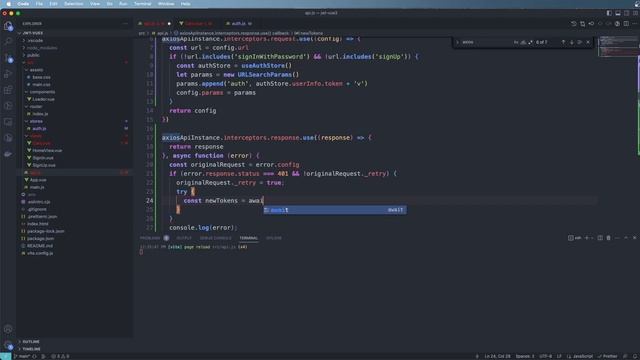
Task: Open HomeView.vue in Explorer
Action: [x=47, y=151]
